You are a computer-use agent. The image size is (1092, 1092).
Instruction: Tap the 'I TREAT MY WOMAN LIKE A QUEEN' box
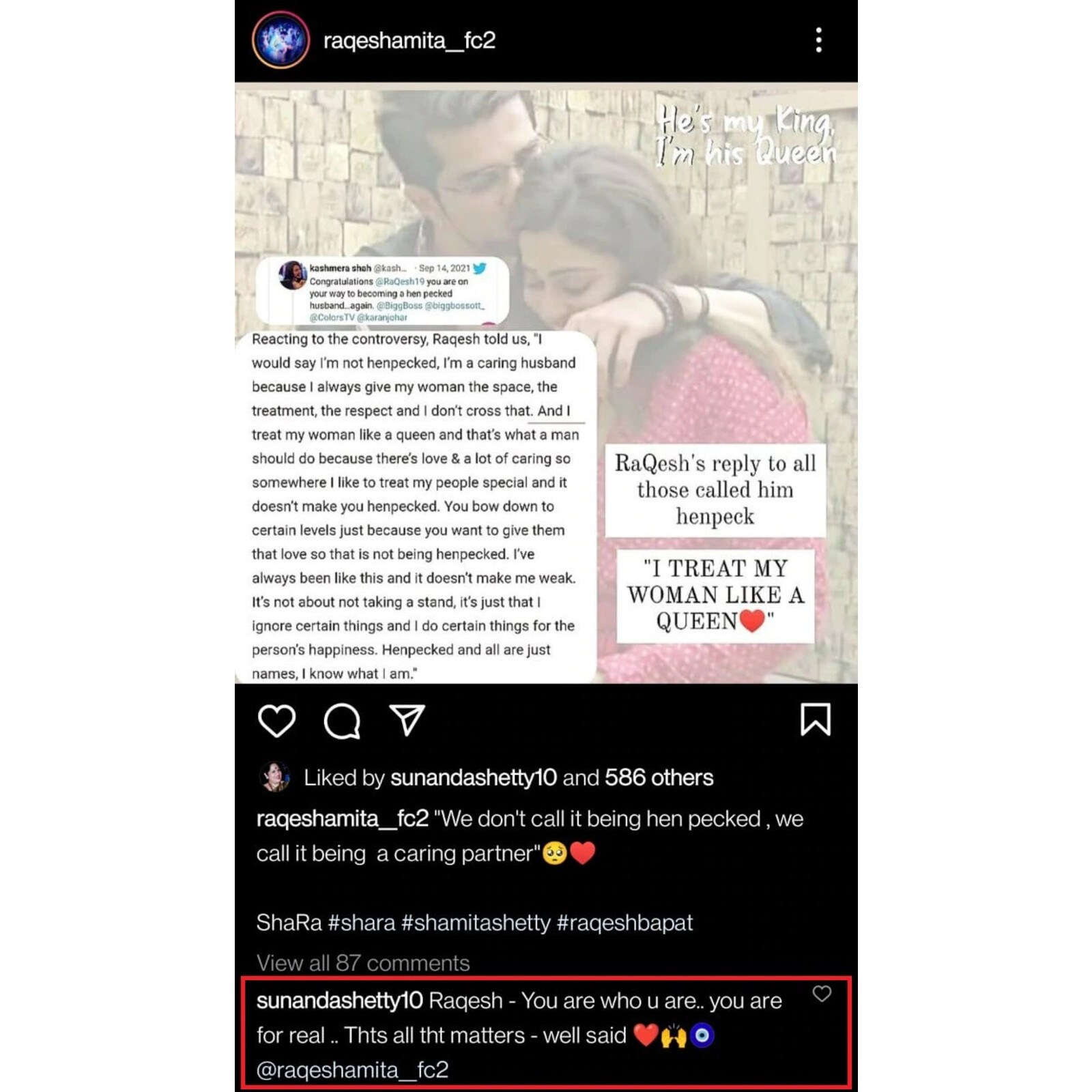715,596
